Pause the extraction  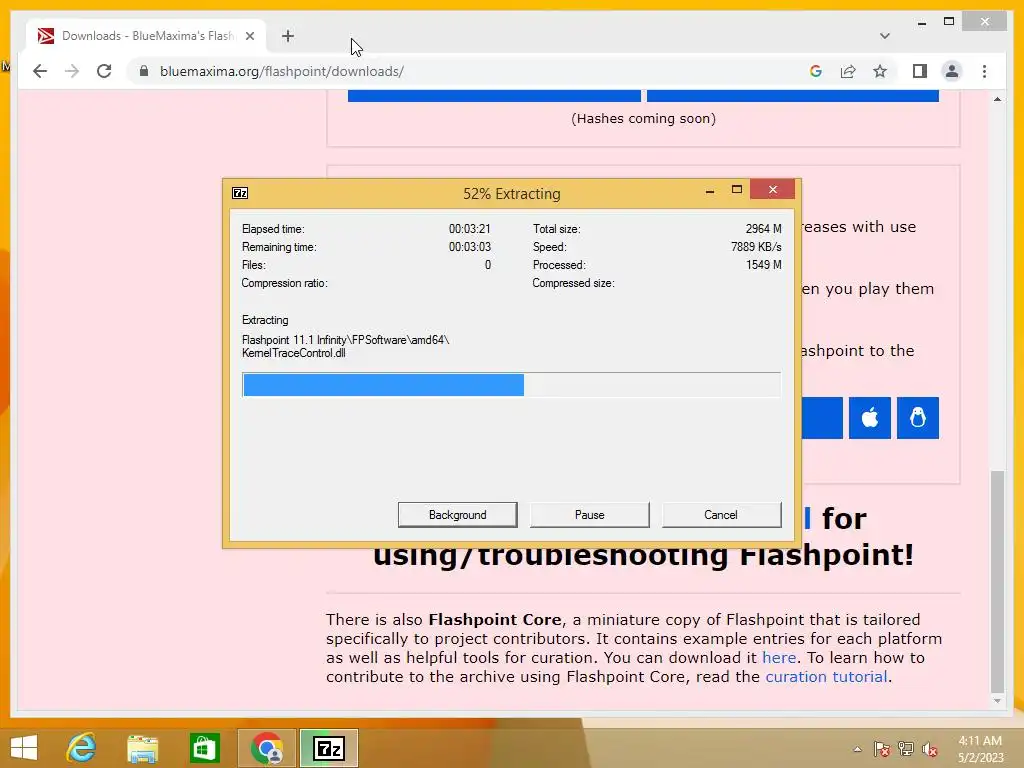tap(589, 515)
